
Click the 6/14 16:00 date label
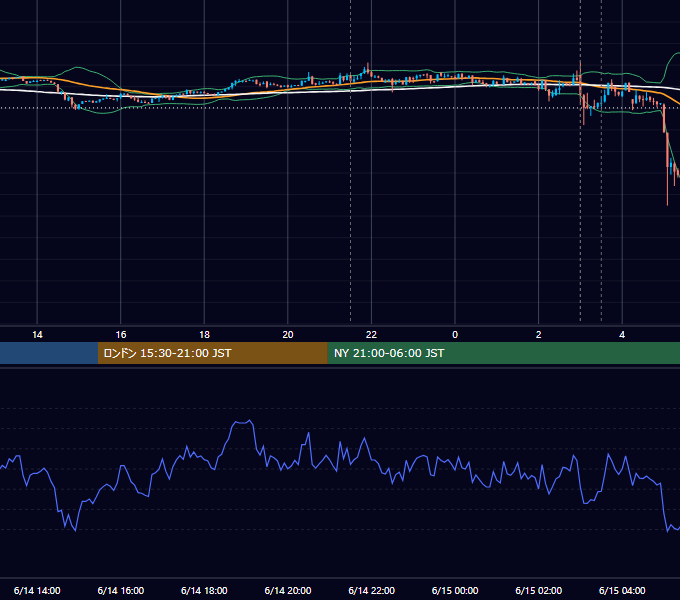121,590
